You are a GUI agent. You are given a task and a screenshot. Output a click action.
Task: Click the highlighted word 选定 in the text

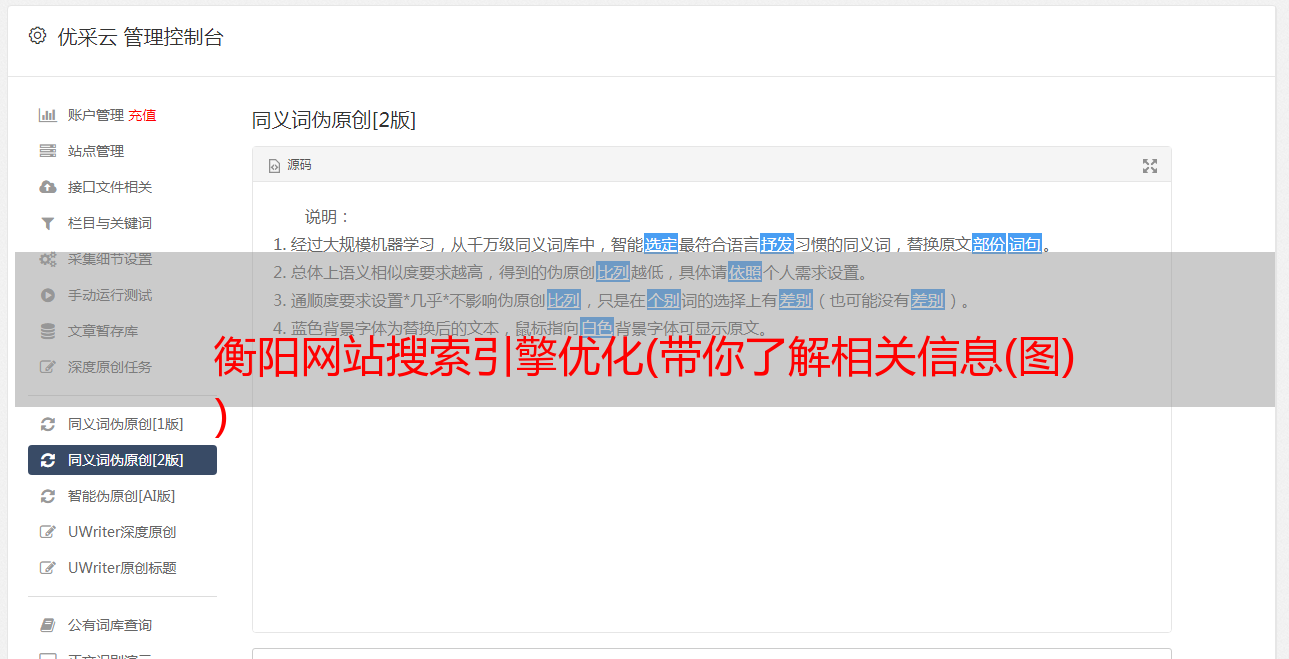pyautogui.click(x=661, y=244)
